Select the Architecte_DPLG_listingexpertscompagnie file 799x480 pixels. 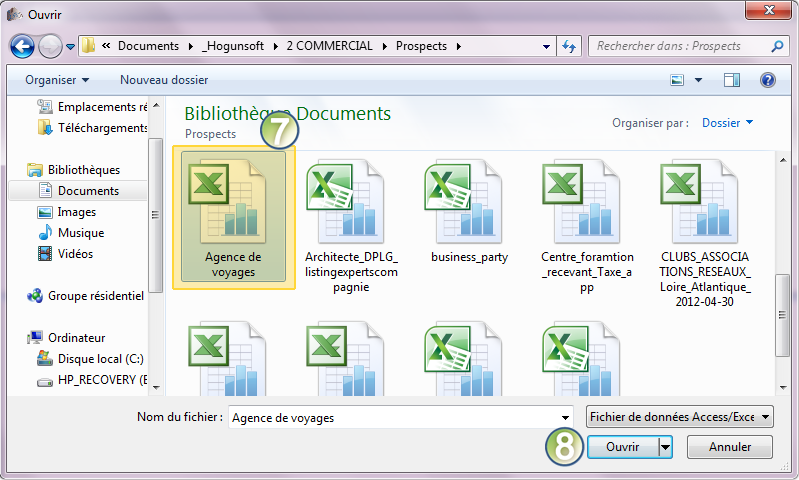coord(351,226)
